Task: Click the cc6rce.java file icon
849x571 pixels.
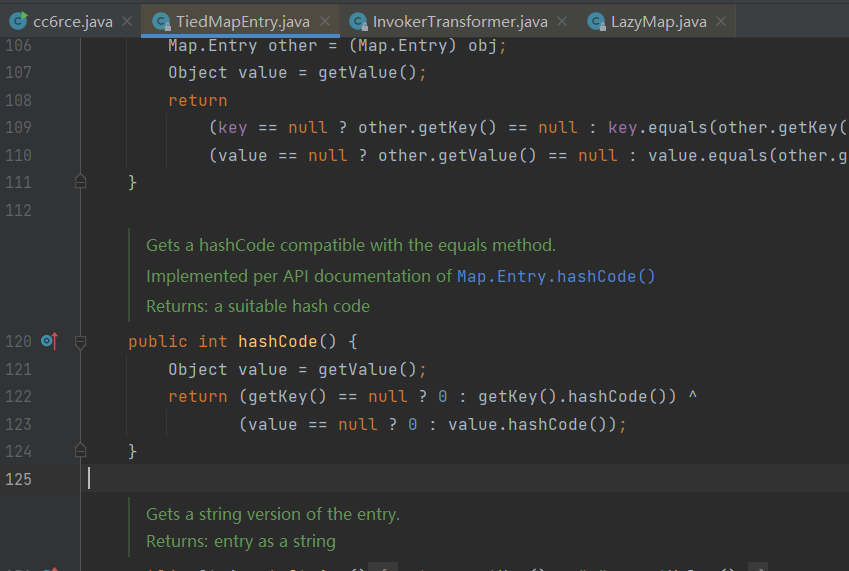Action: (x=18, y=21)
